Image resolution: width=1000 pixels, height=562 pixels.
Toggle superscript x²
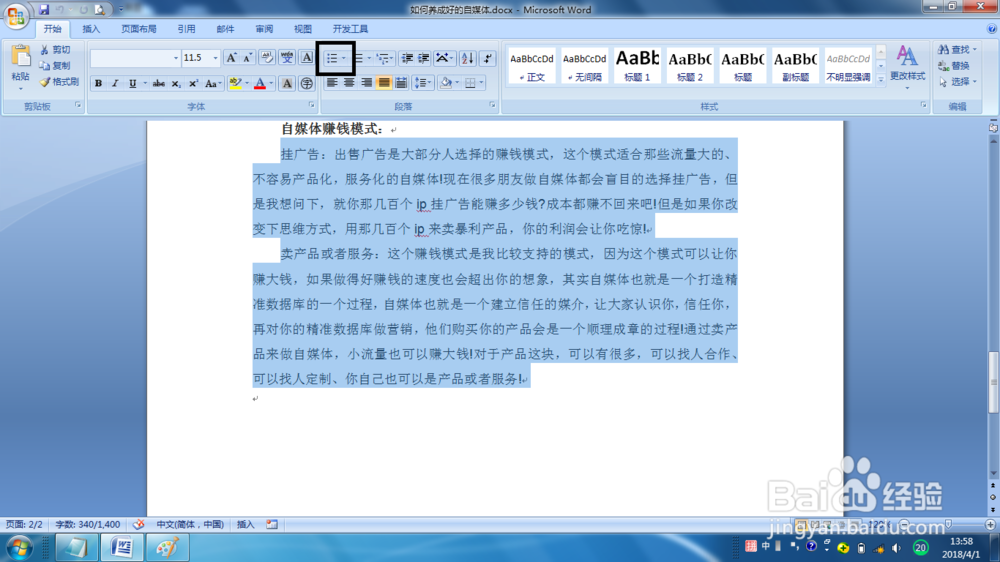193,84
